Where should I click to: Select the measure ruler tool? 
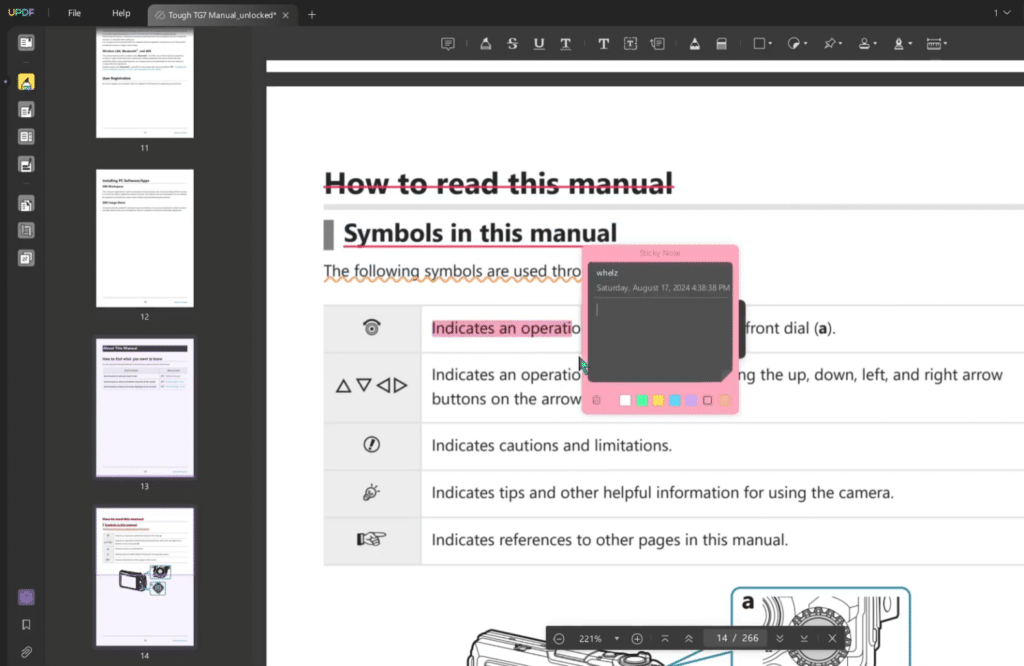coord(934,44)
